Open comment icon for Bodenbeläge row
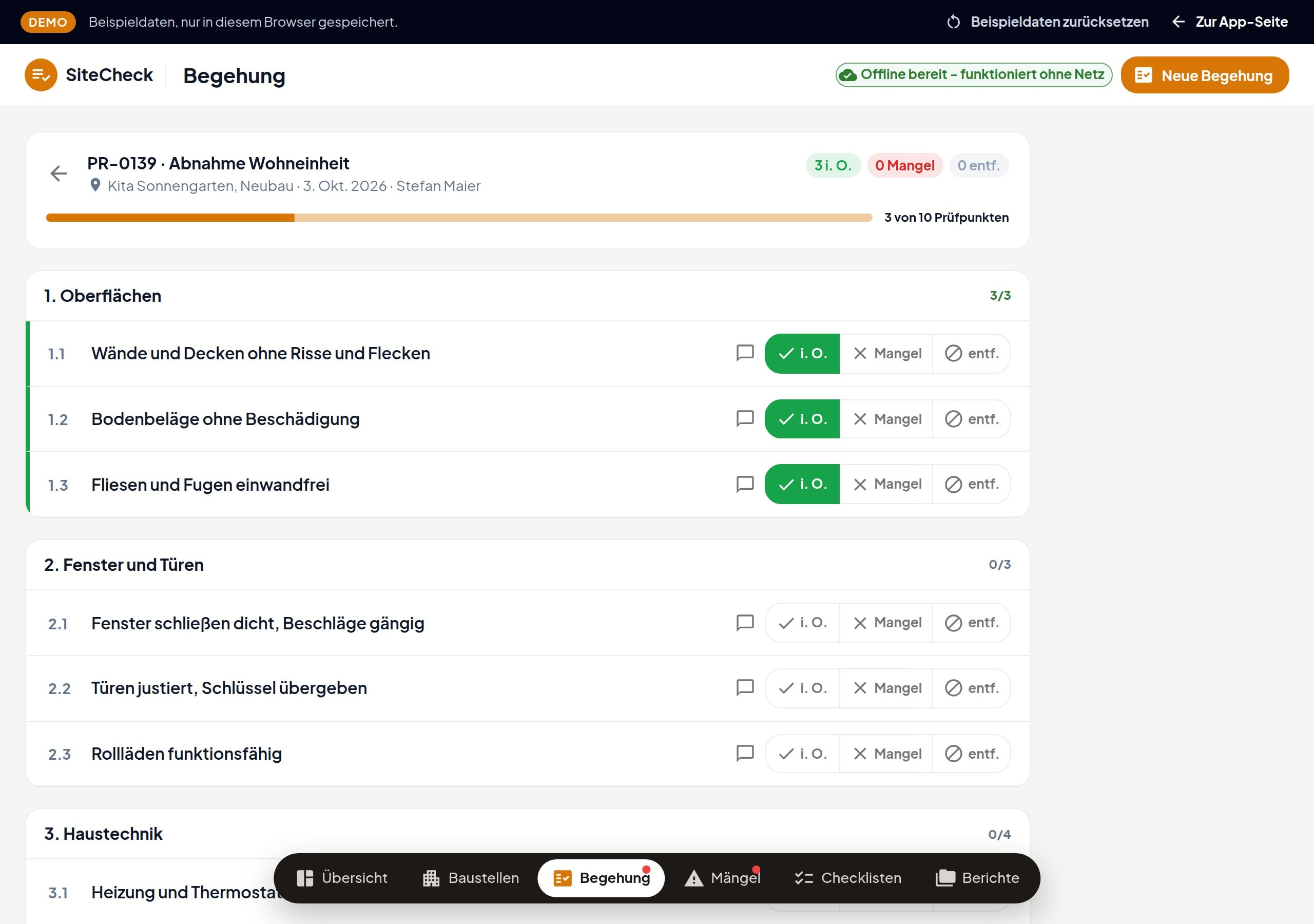This screenshot has height=924, width=1314. pyautogui.click(x=745, y=418)
